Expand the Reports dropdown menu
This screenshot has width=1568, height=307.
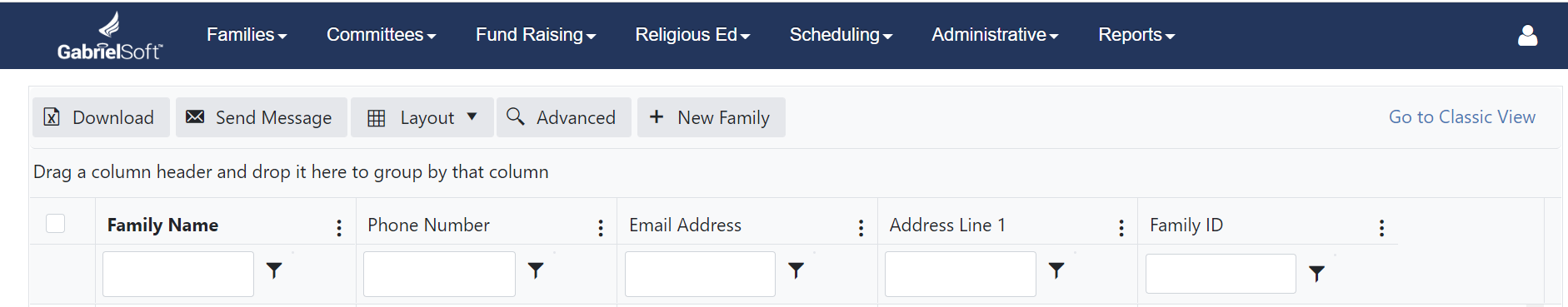(1136, 35)
